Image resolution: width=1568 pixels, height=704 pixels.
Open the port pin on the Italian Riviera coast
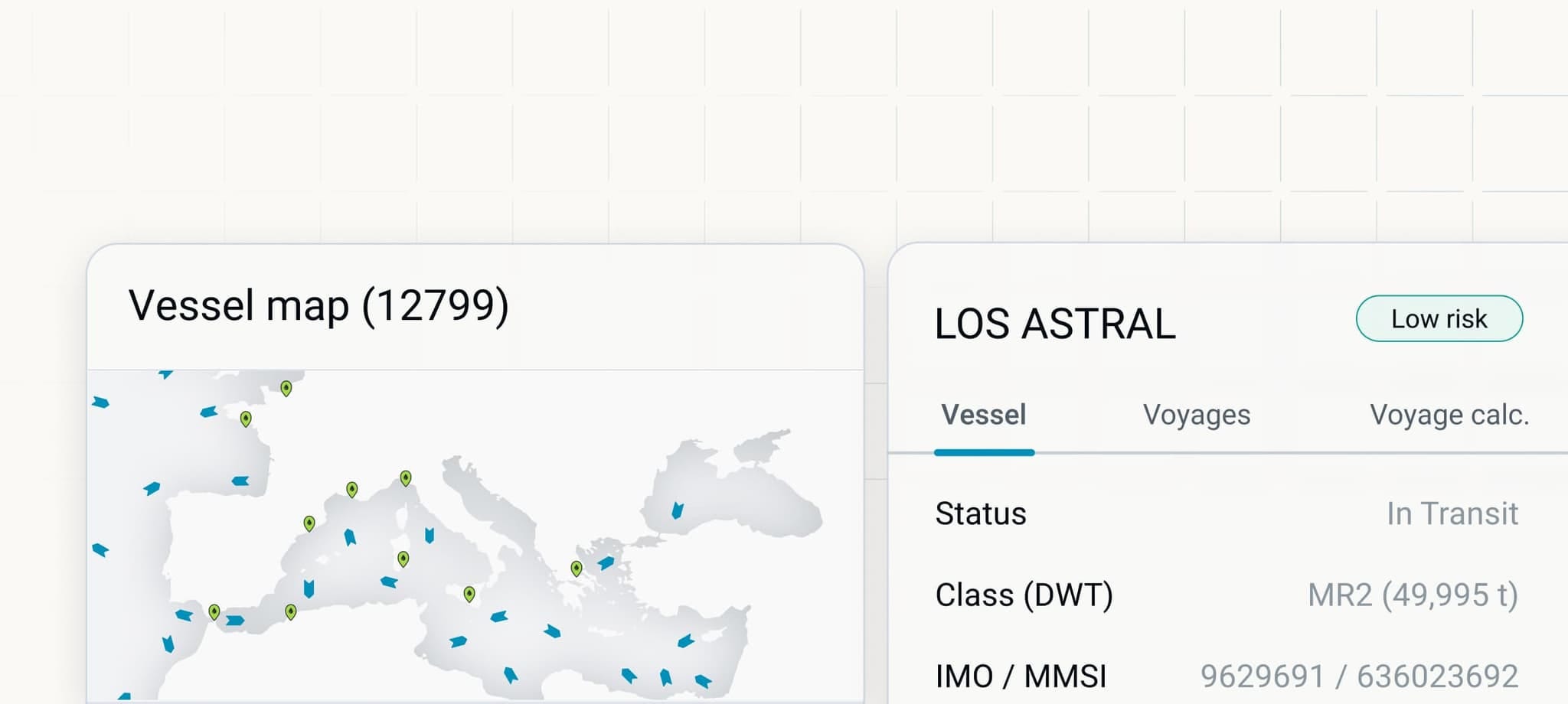406,478
